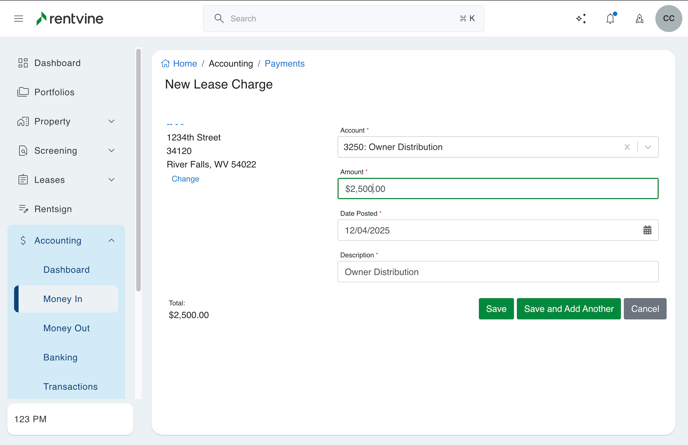Cancel the new lease charge
The image size is (688, 445).
(644, 309)
